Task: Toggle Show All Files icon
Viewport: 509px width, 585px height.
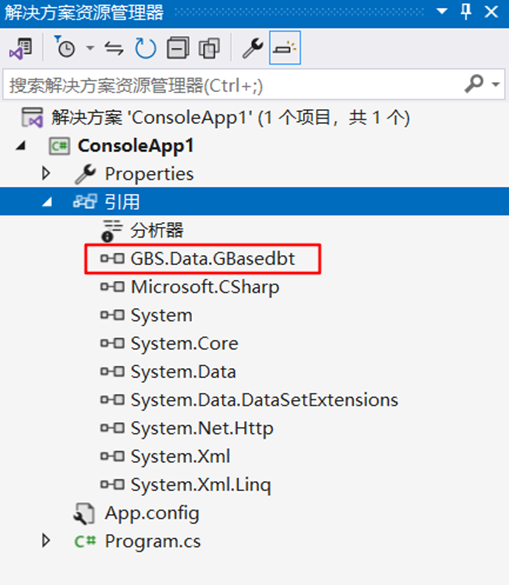Action: tap(209, 48)
